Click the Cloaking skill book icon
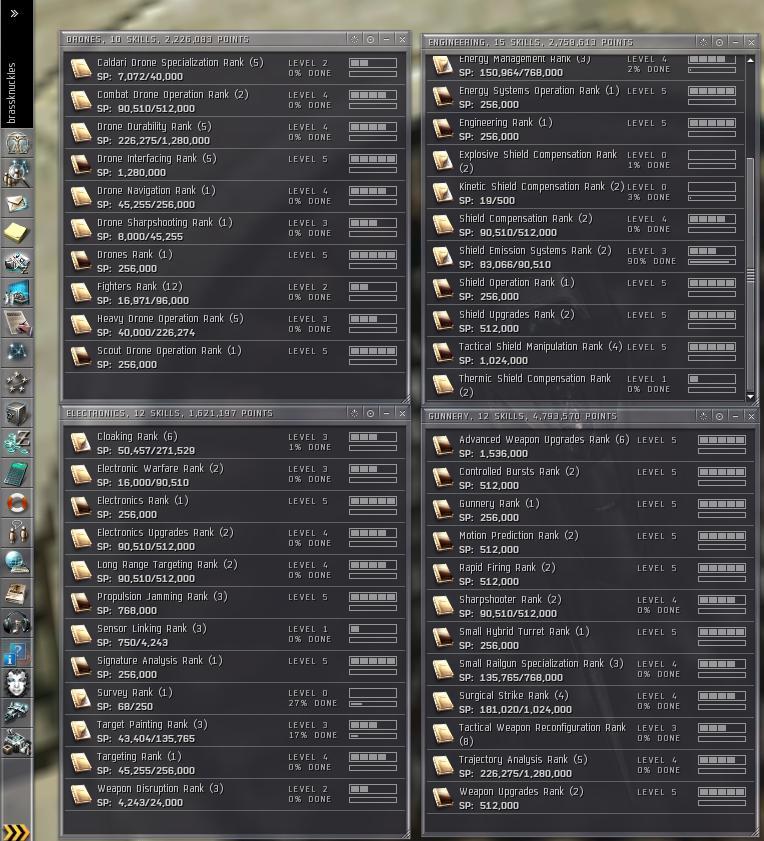 tap(81, 442)
